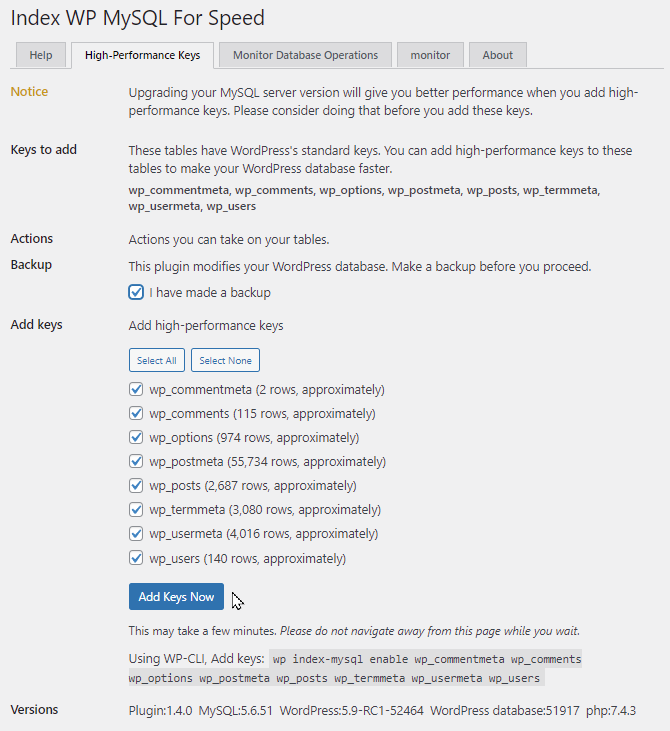This screenshot has height=731, width=670.
Task: Go to the About tab
Action: tap(497, 55)
